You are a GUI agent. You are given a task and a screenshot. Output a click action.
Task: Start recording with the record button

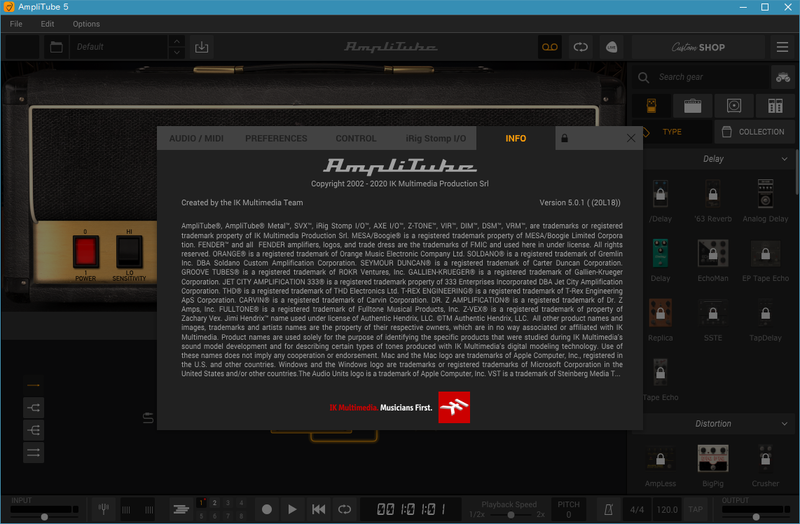coord(266,509)
